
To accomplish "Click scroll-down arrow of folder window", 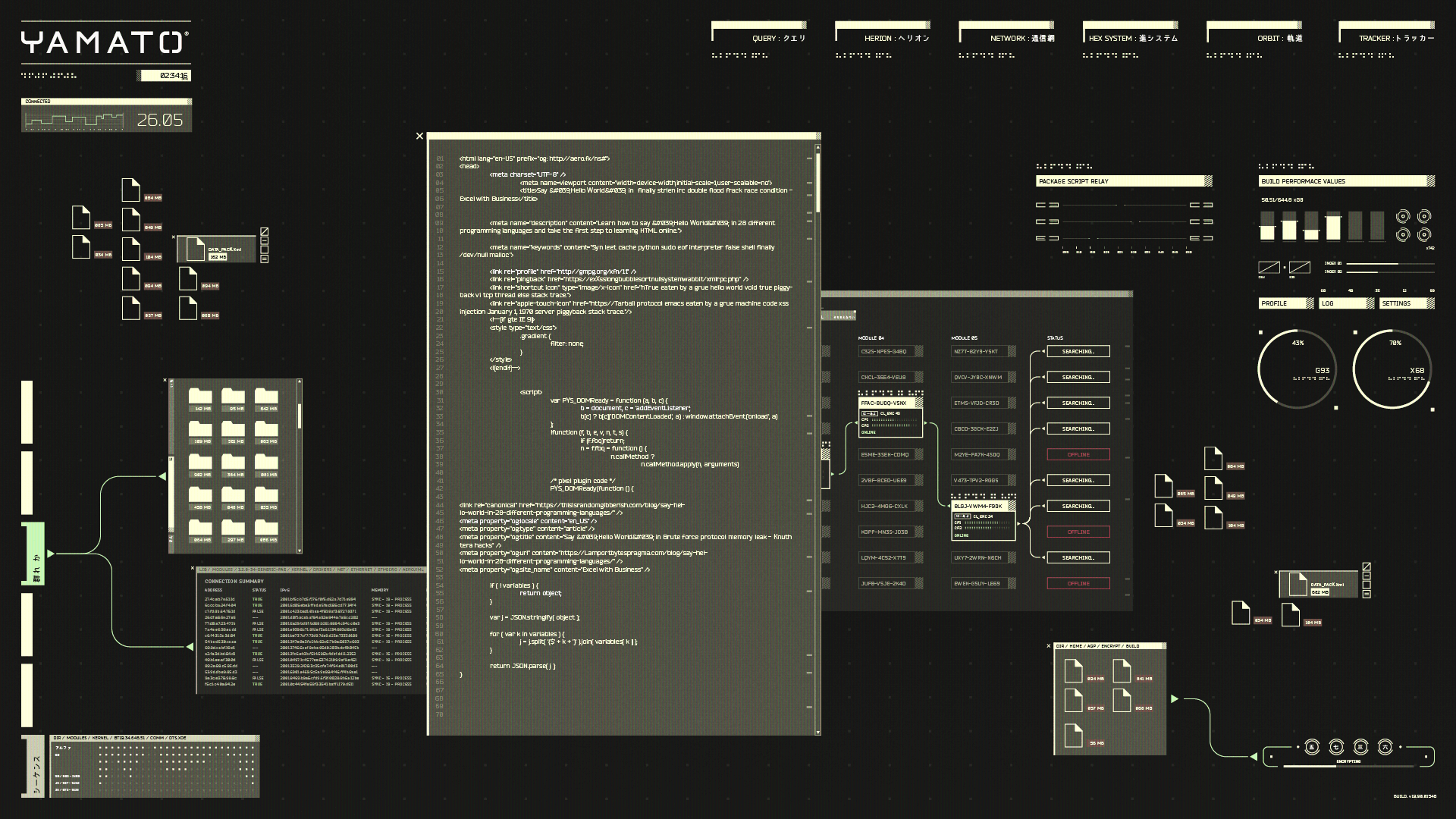I will coord(300,551).
